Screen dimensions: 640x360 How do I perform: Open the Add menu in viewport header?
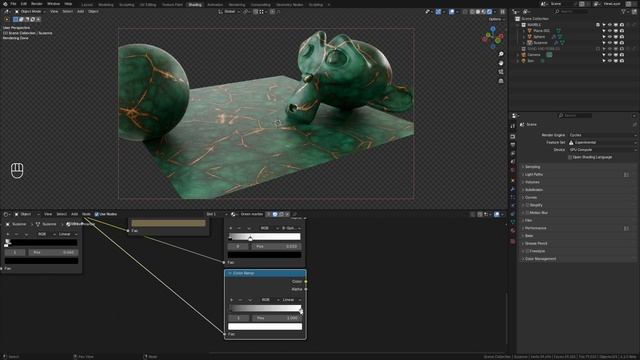tap(80, 11)
